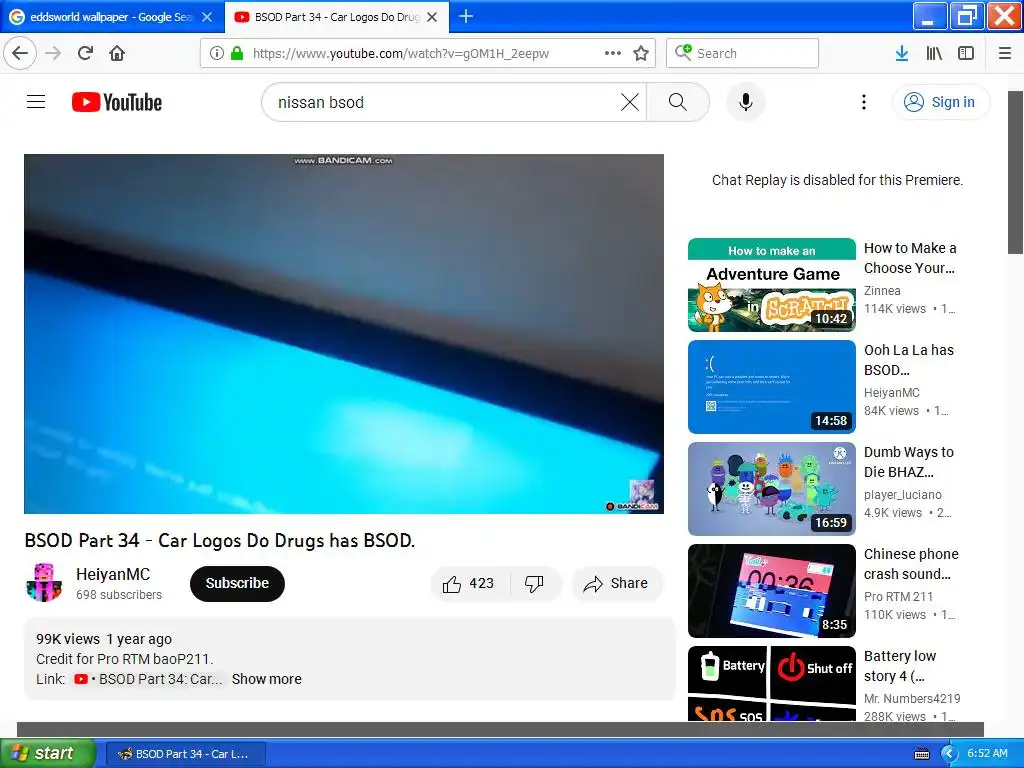Click the player_luciano channel name
Viewport: 1024px width, 768px height.
click(903, 494)
